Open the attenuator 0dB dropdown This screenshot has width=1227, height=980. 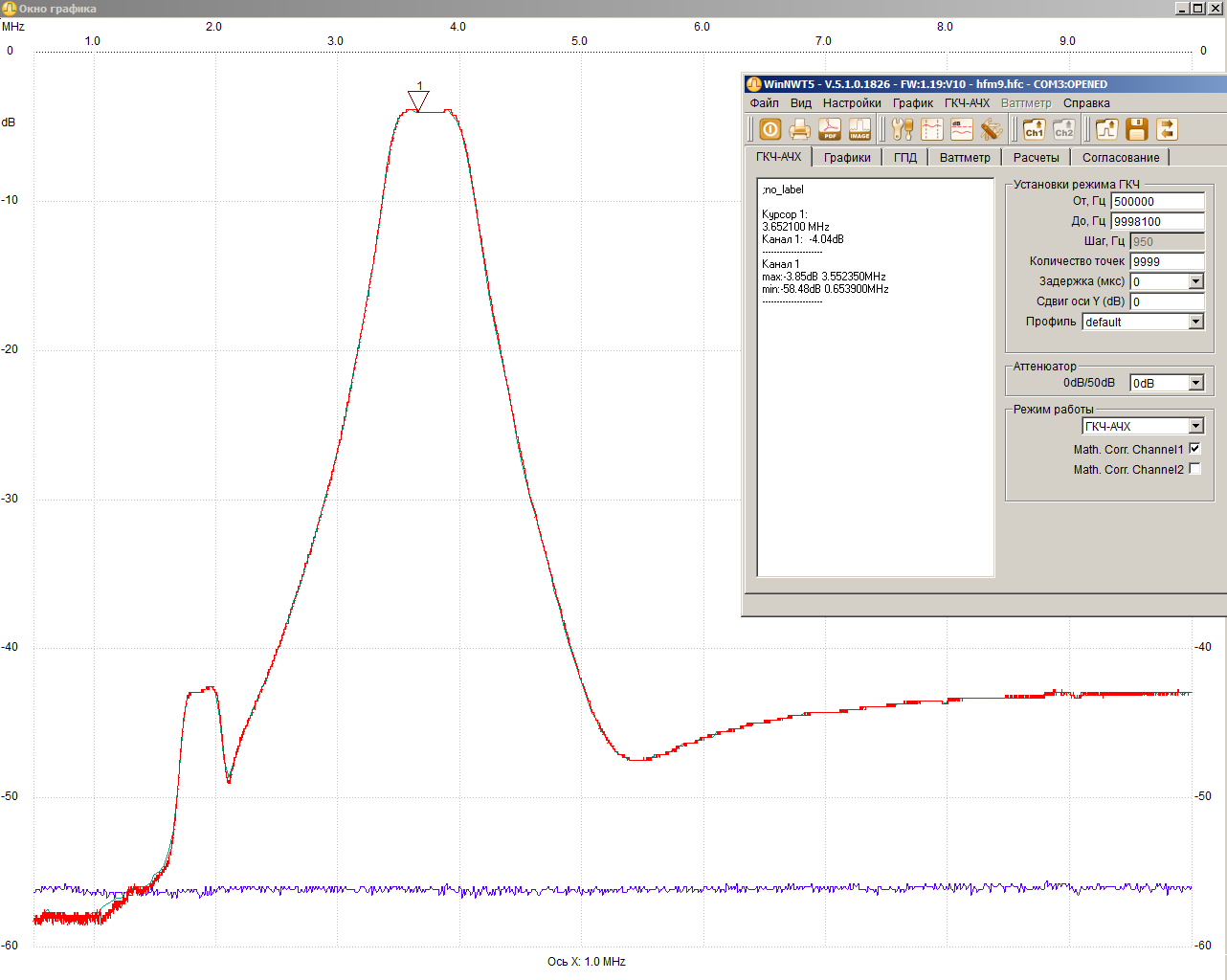[x=1195, y=383]
